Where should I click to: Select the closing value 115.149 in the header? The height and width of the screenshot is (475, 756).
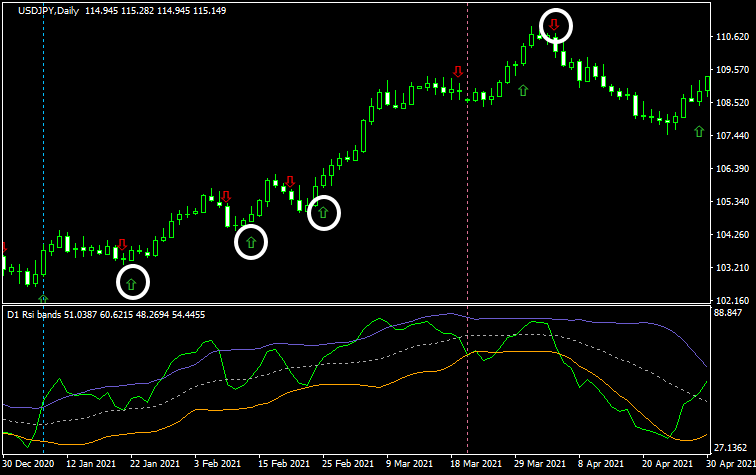click(210, 11)
